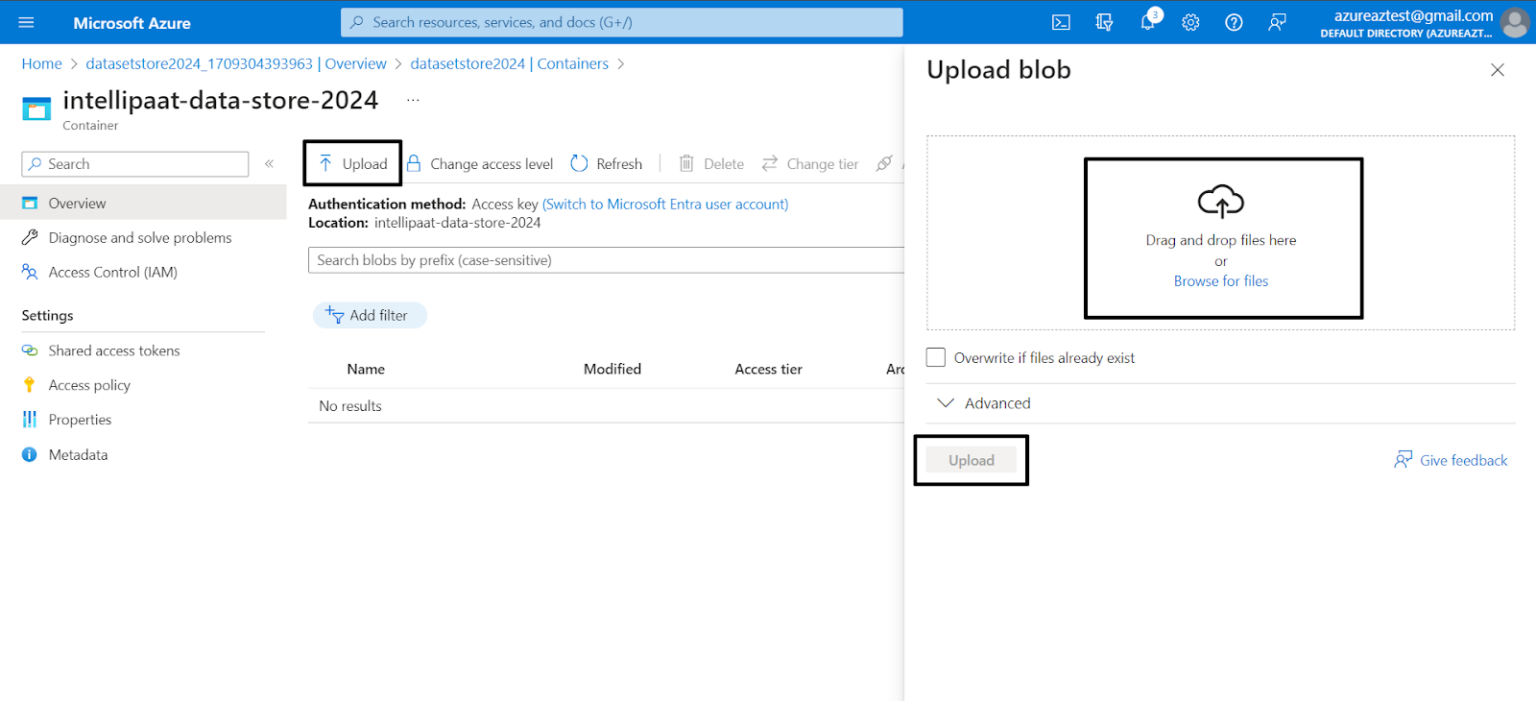Enable Overwrite if files already exist
The image size is (1536, 701).
click(x=935, y=357)
